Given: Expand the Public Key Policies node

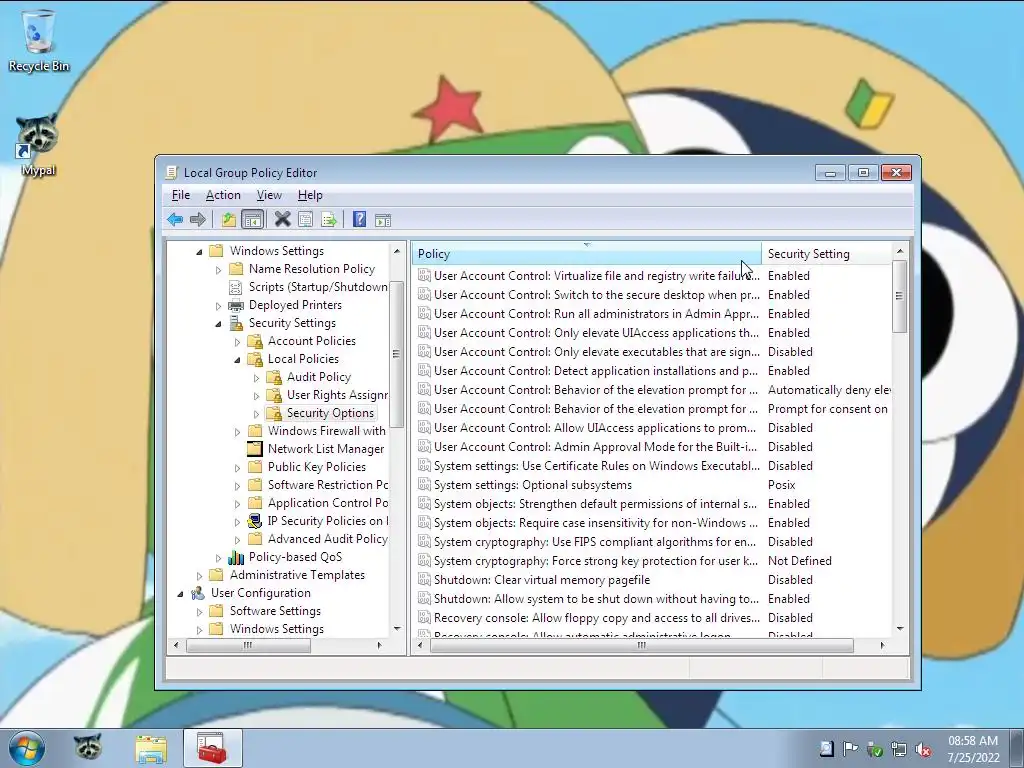Looking at the screenshot, I should click(x=237, y=468).
